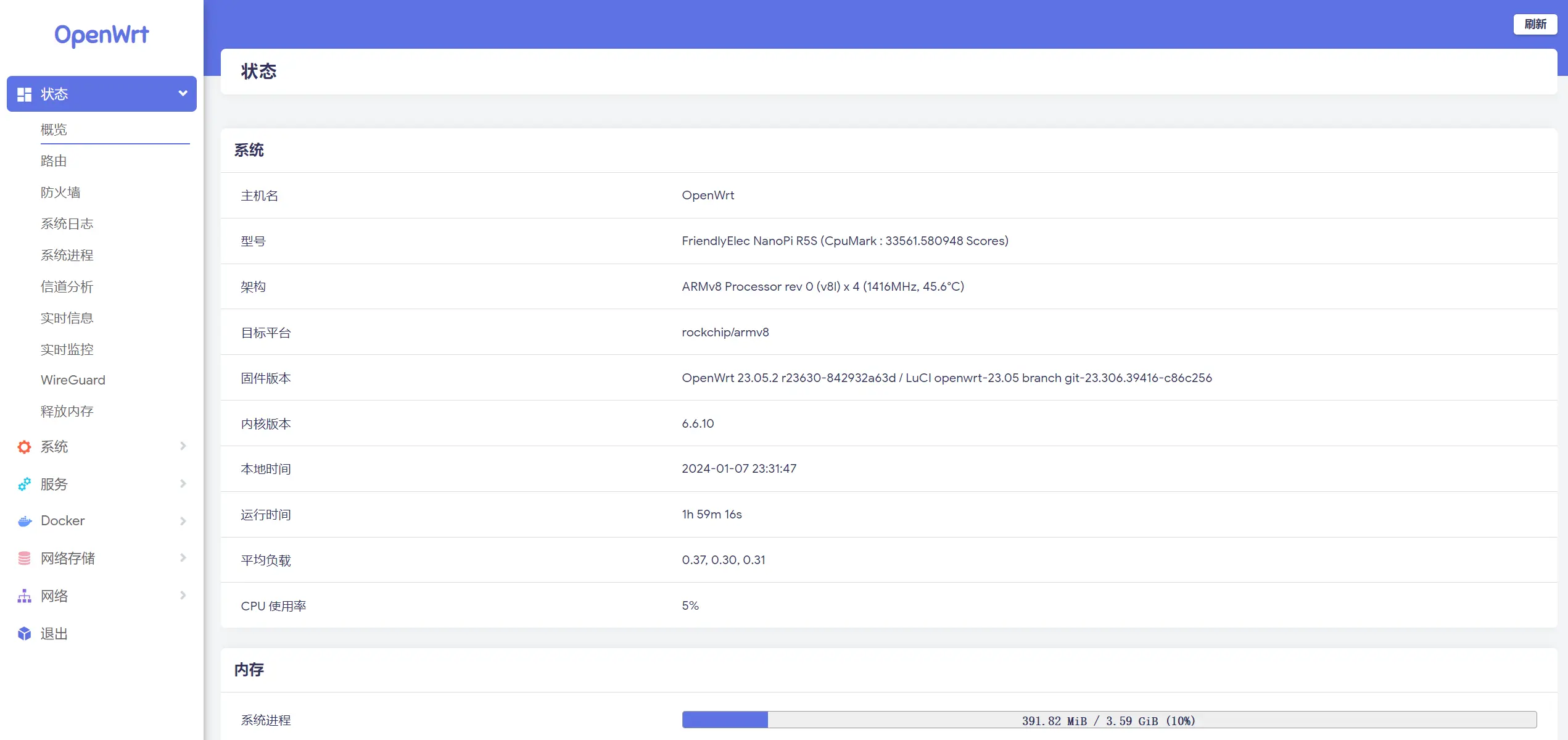Open the 释放内存 option

click(67, 411)
